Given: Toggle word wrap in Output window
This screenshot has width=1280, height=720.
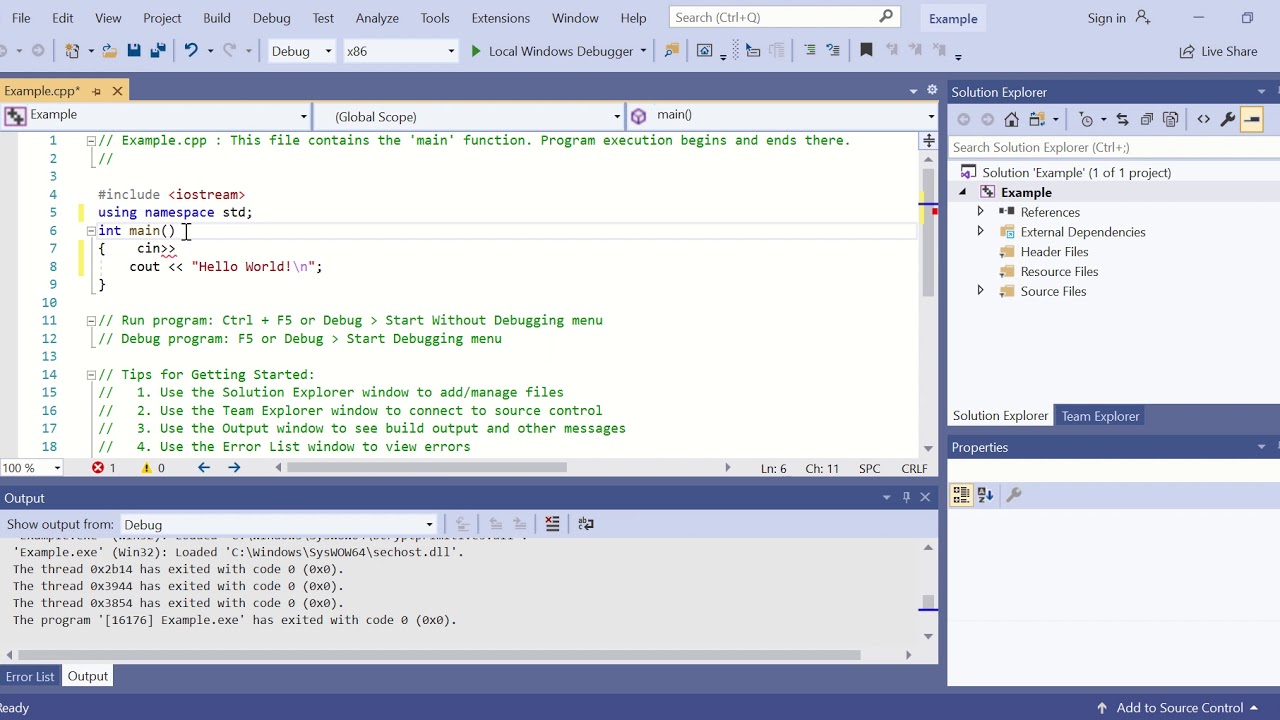Looking at the screenshot, I should click(x=586, y=524).
